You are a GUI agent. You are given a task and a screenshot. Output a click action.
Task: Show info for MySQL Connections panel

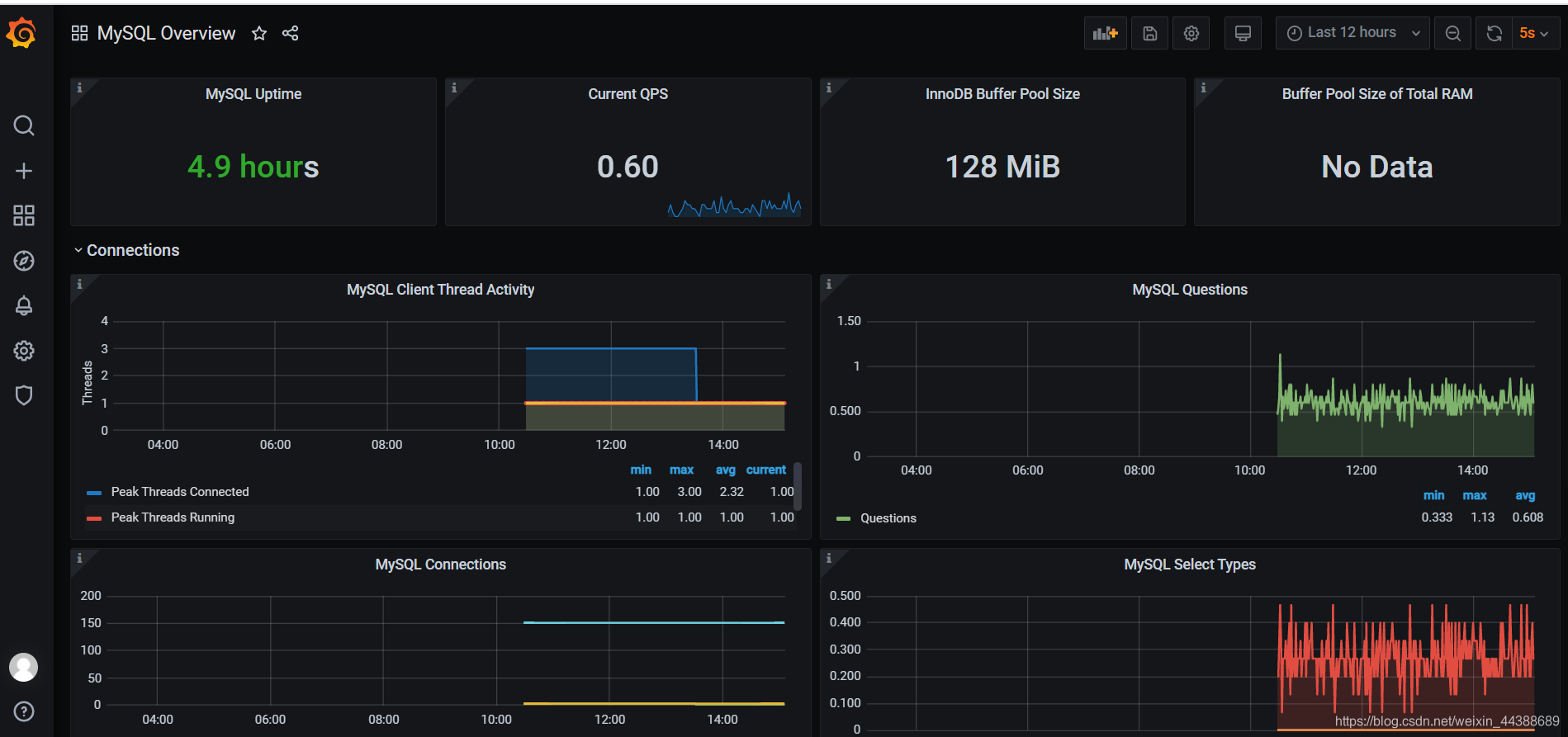[79, 559]
